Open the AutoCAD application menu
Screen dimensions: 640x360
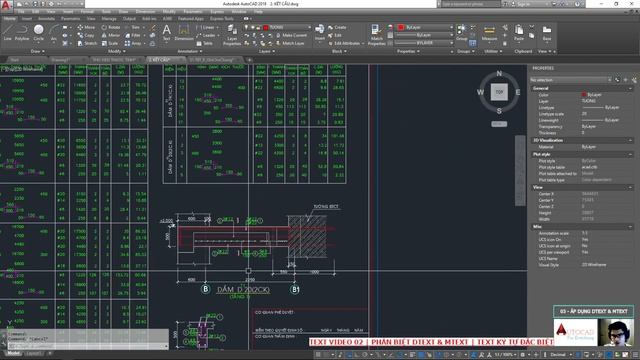tap(6, 5)
